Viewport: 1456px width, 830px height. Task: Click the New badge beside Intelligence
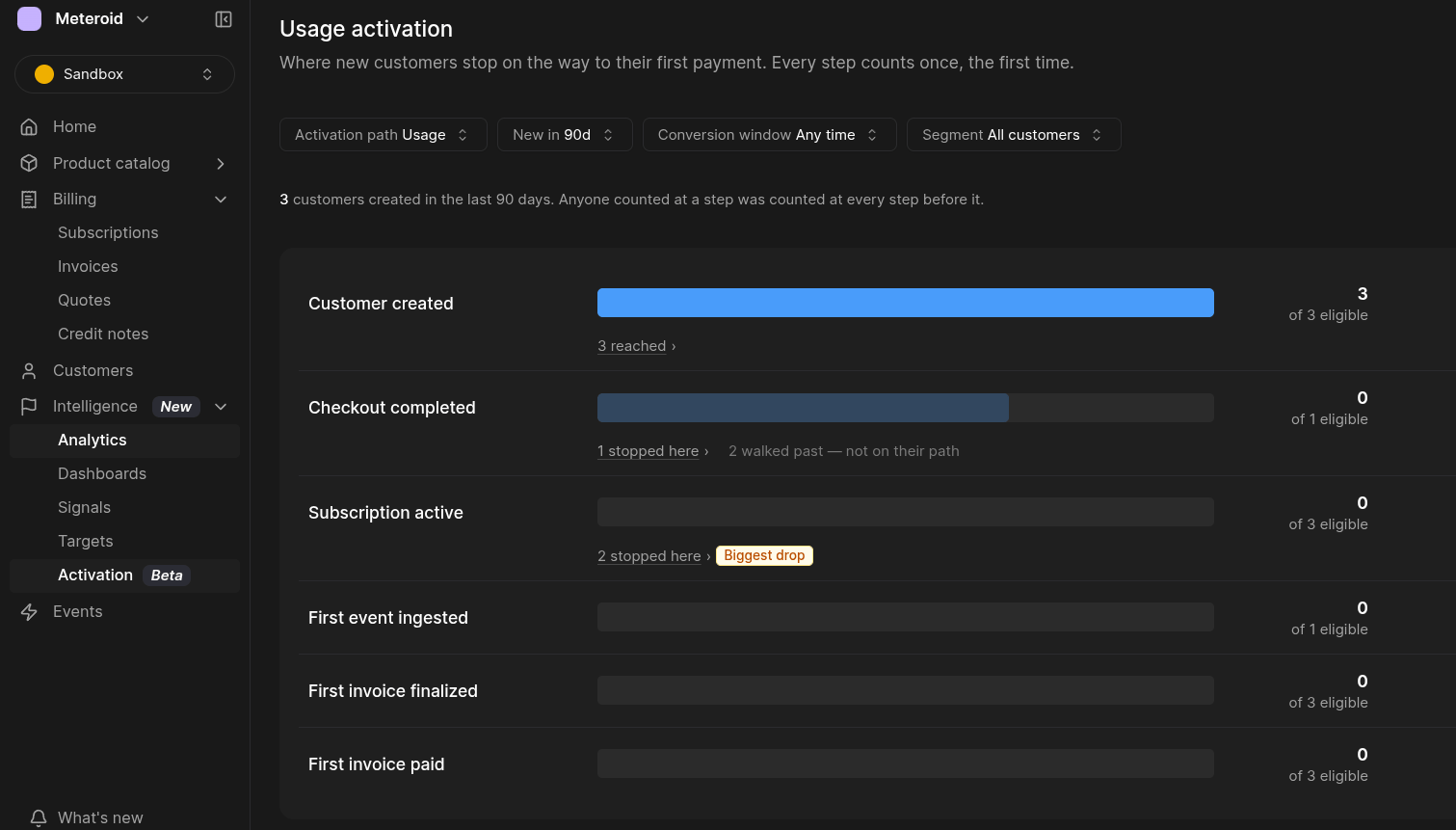(176, 407)
